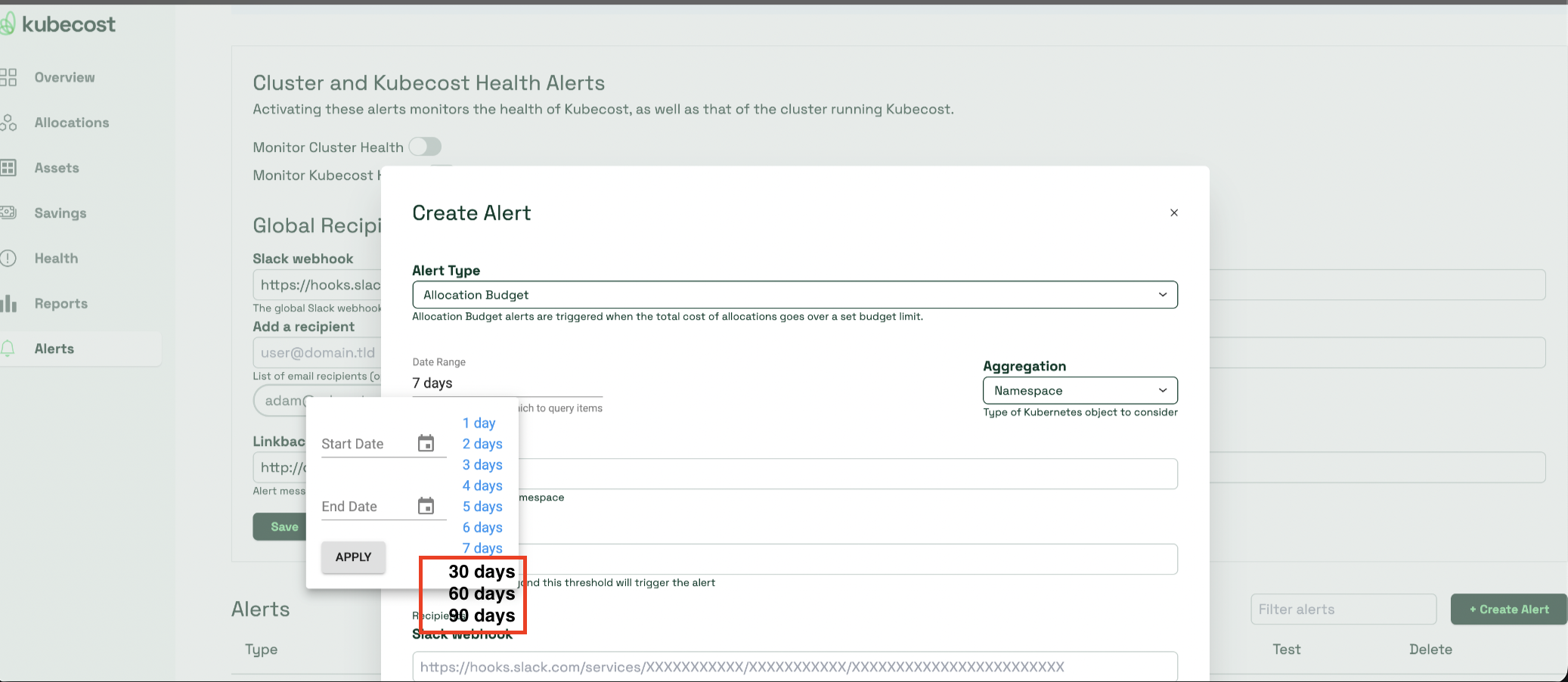Open Start Date calendar picker icon
The image size is (1568, 682).
pos(426,444)
